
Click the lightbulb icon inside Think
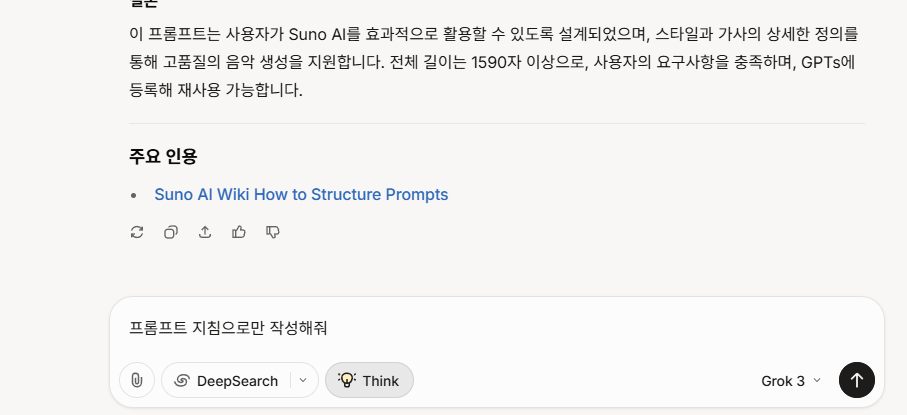[x=346, y=380]
